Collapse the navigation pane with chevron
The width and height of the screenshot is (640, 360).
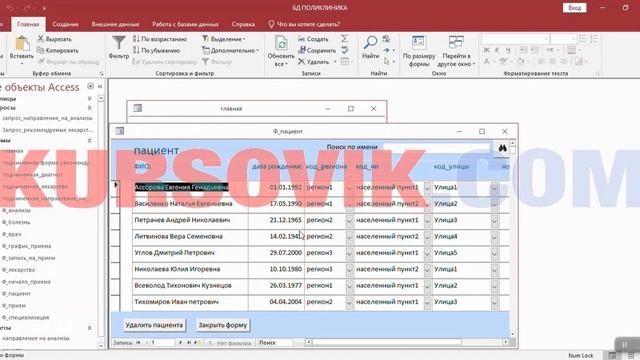click(100, 87)
